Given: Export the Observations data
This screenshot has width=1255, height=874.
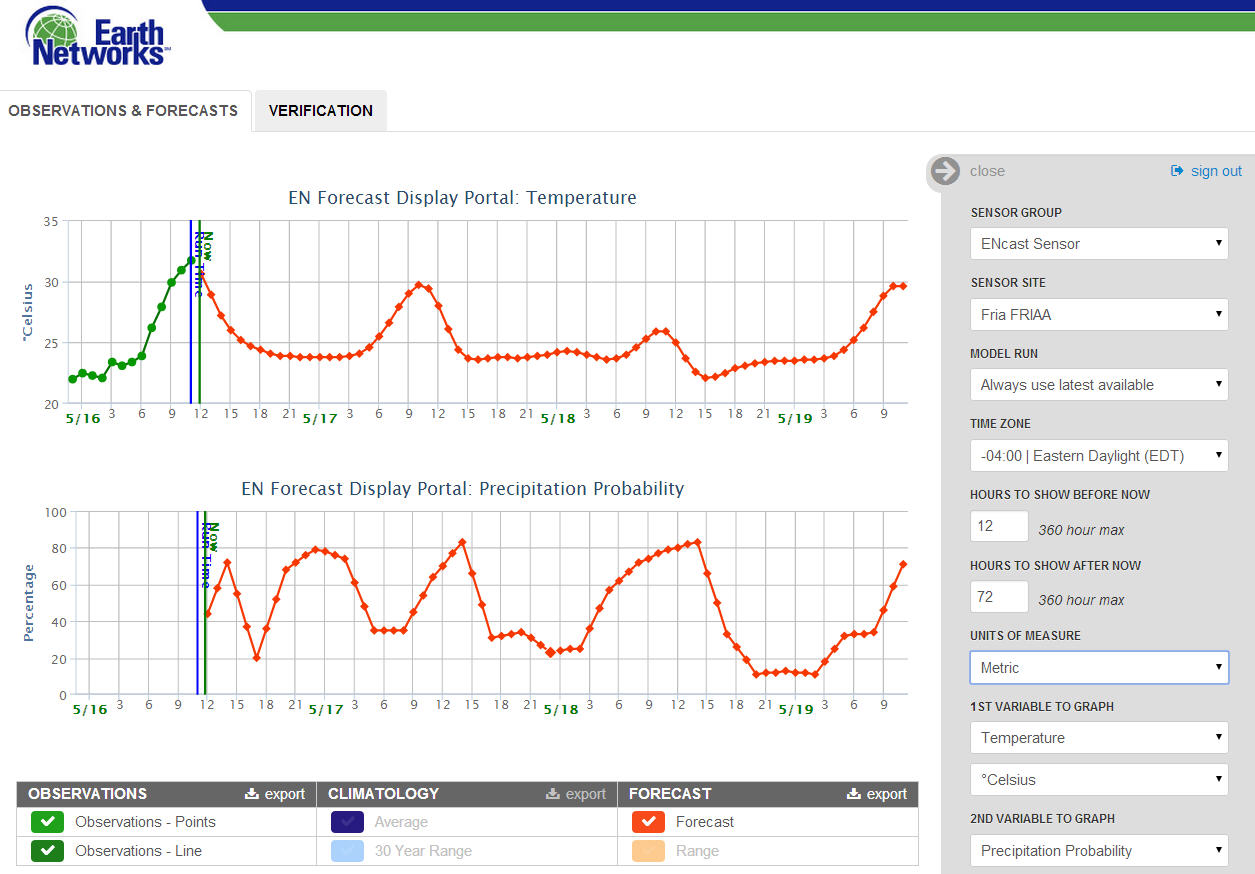Looking at the screenshot, I should point(275,794).
